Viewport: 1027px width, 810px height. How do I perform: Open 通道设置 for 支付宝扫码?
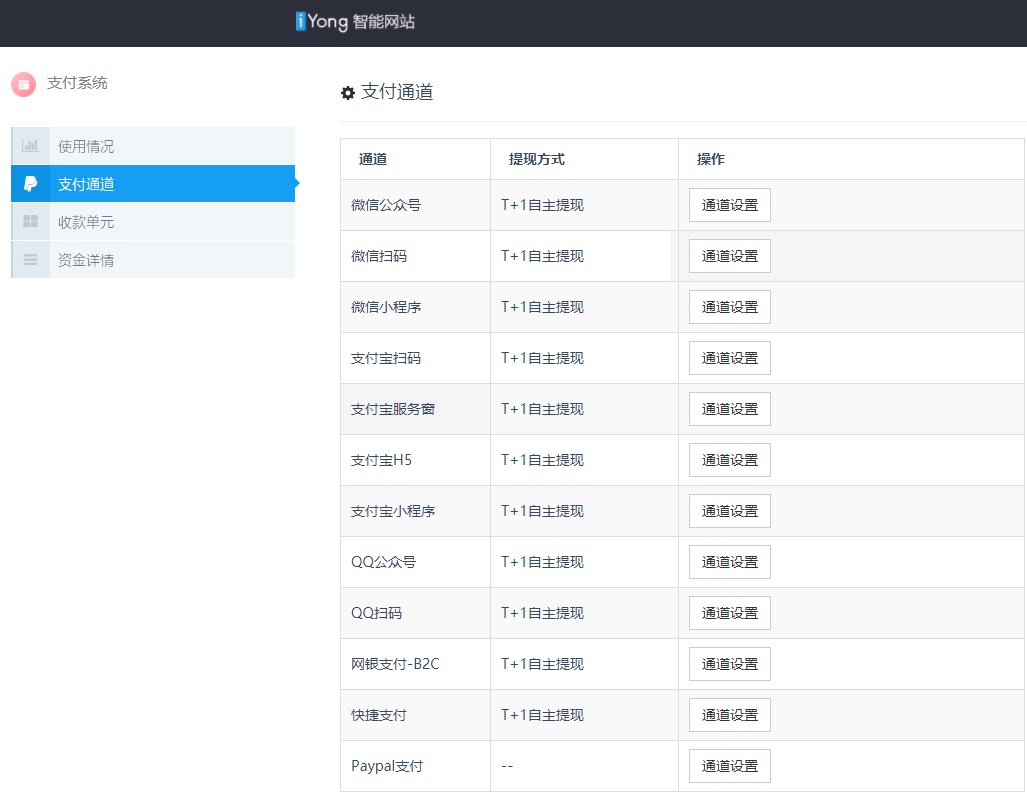click(x=729, y=357)
